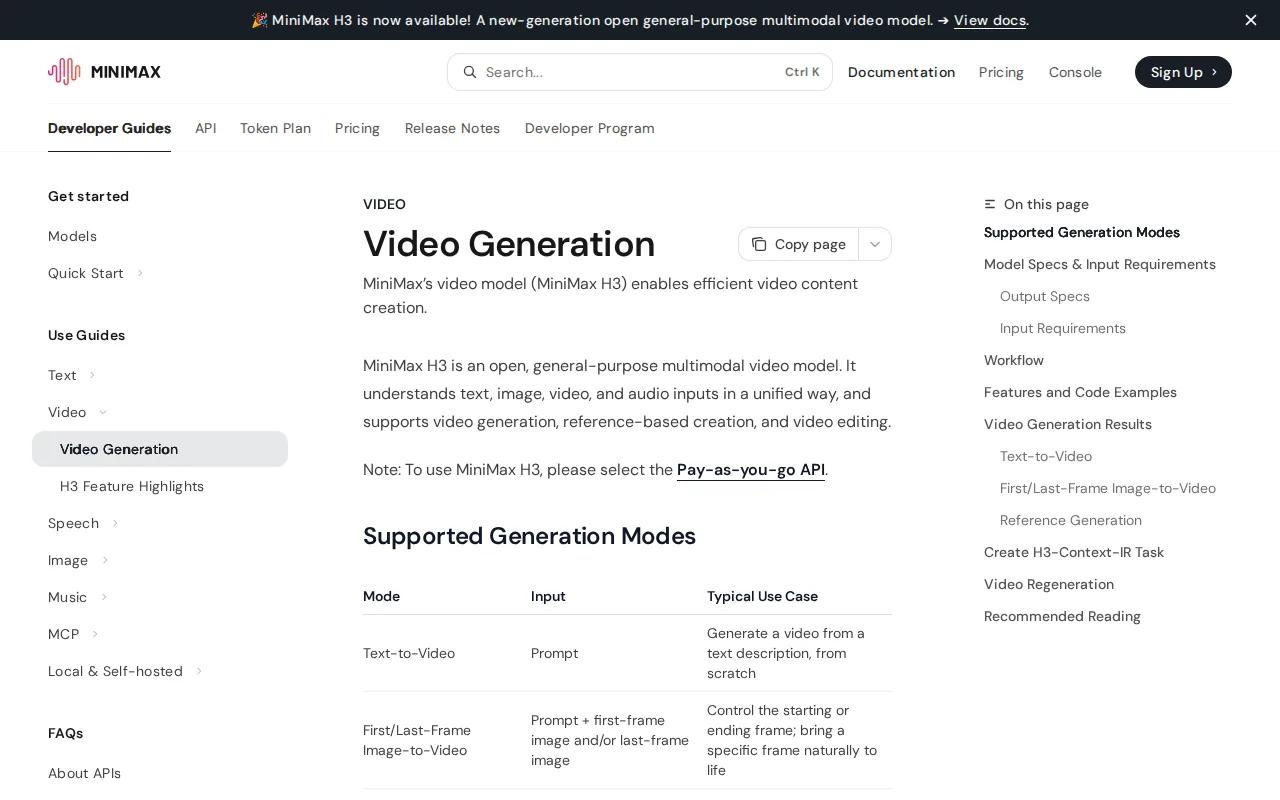Click the Copy page button
Image resolution: width=1280 pixels, height=800 pixels.
798,244
